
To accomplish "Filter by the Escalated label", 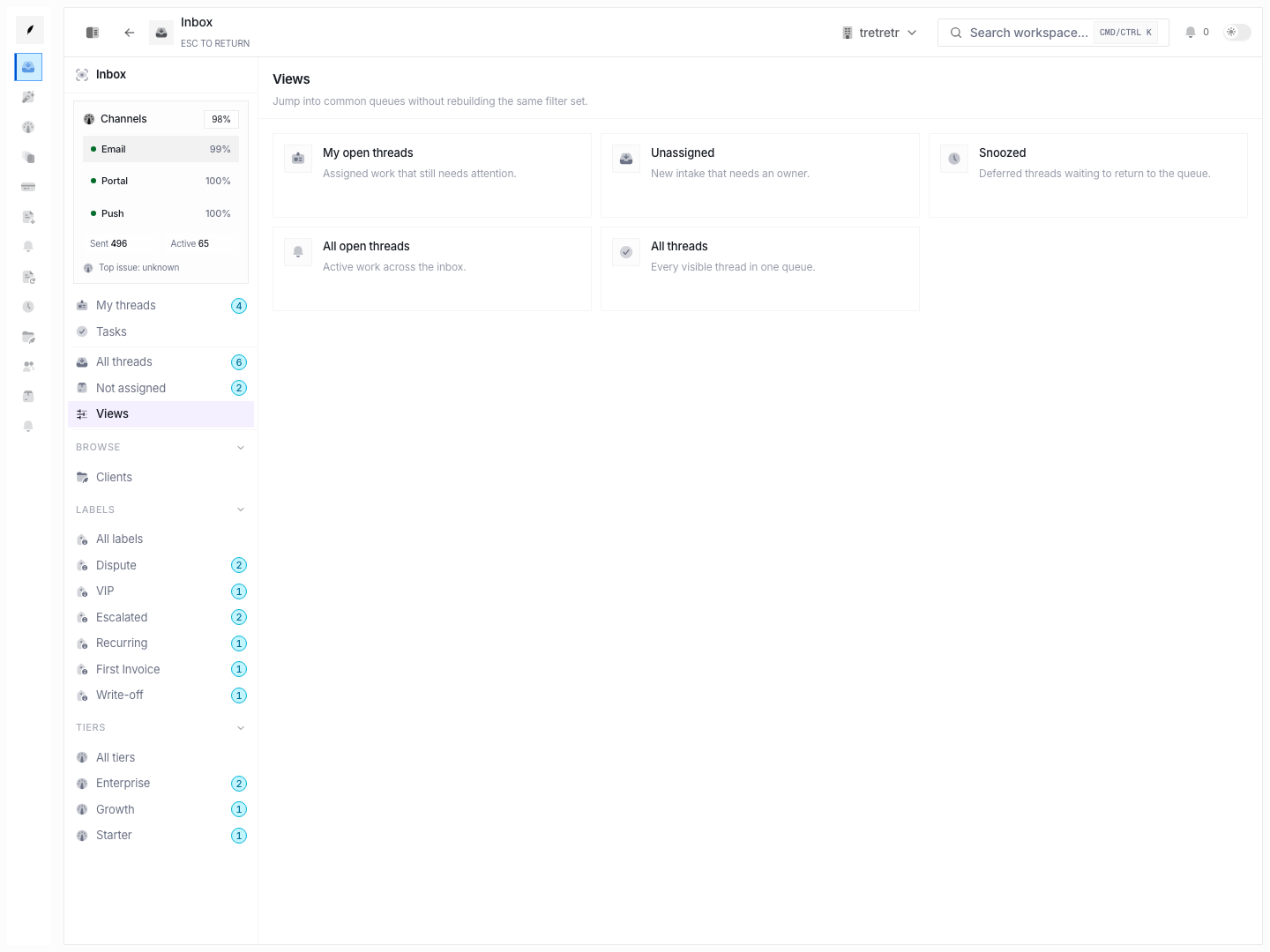I will pos(161,617).
